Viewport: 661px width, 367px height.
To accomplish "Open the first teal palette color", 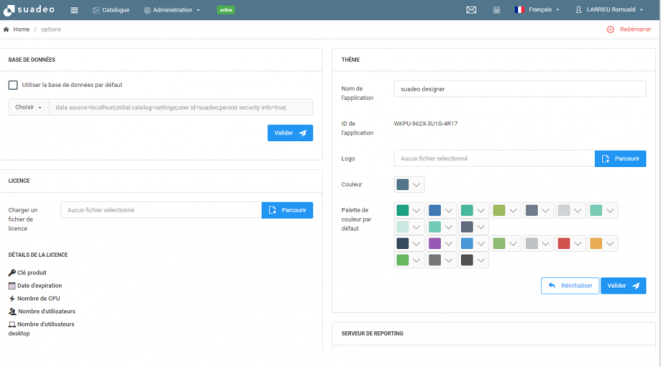I will tap(409, 210).
